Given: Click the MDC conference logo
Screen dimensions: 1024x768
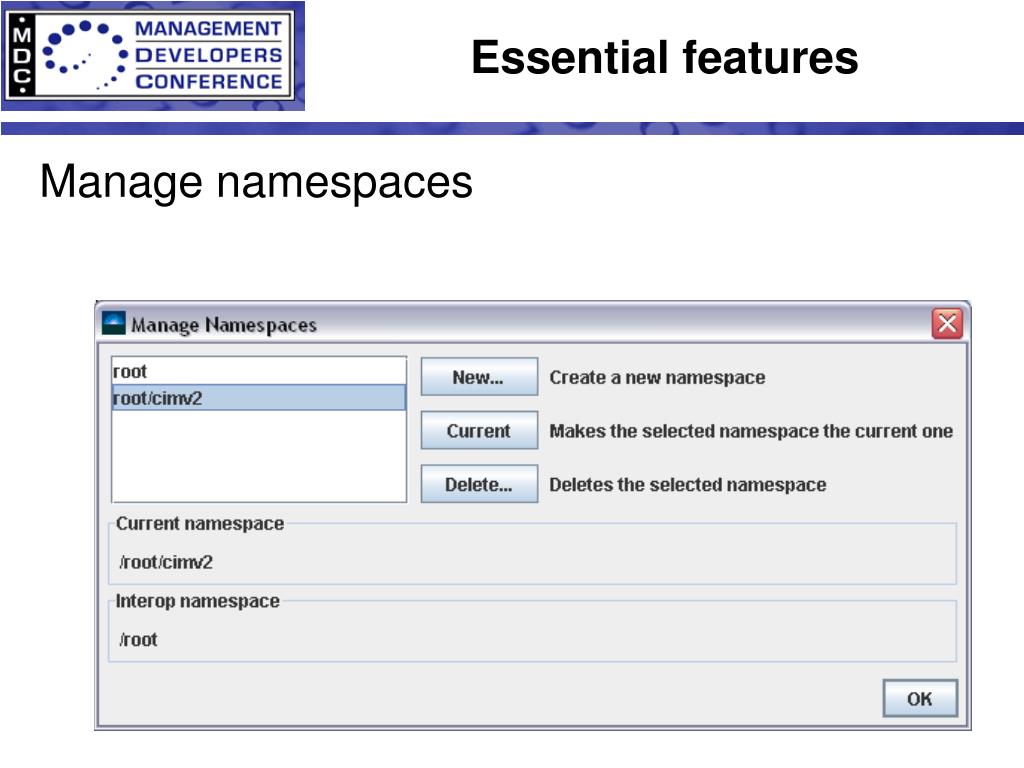Looking at the screenshot, I should coord(153,56).
